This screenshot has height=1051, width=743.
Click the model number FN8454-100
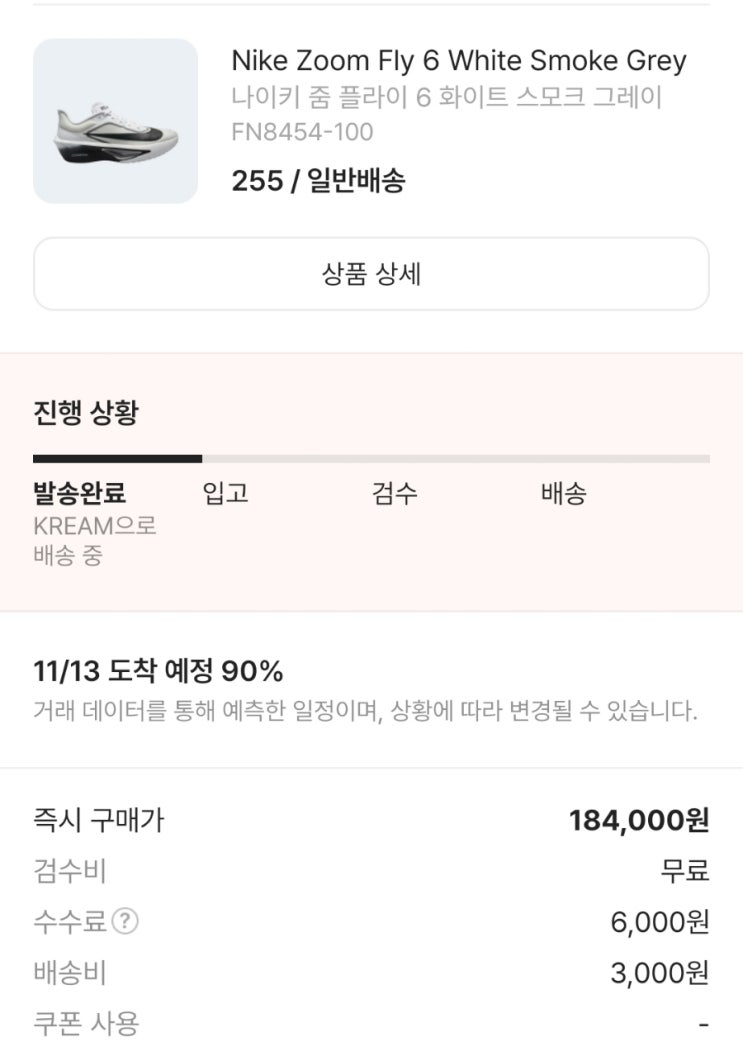[x=302, y=132]
